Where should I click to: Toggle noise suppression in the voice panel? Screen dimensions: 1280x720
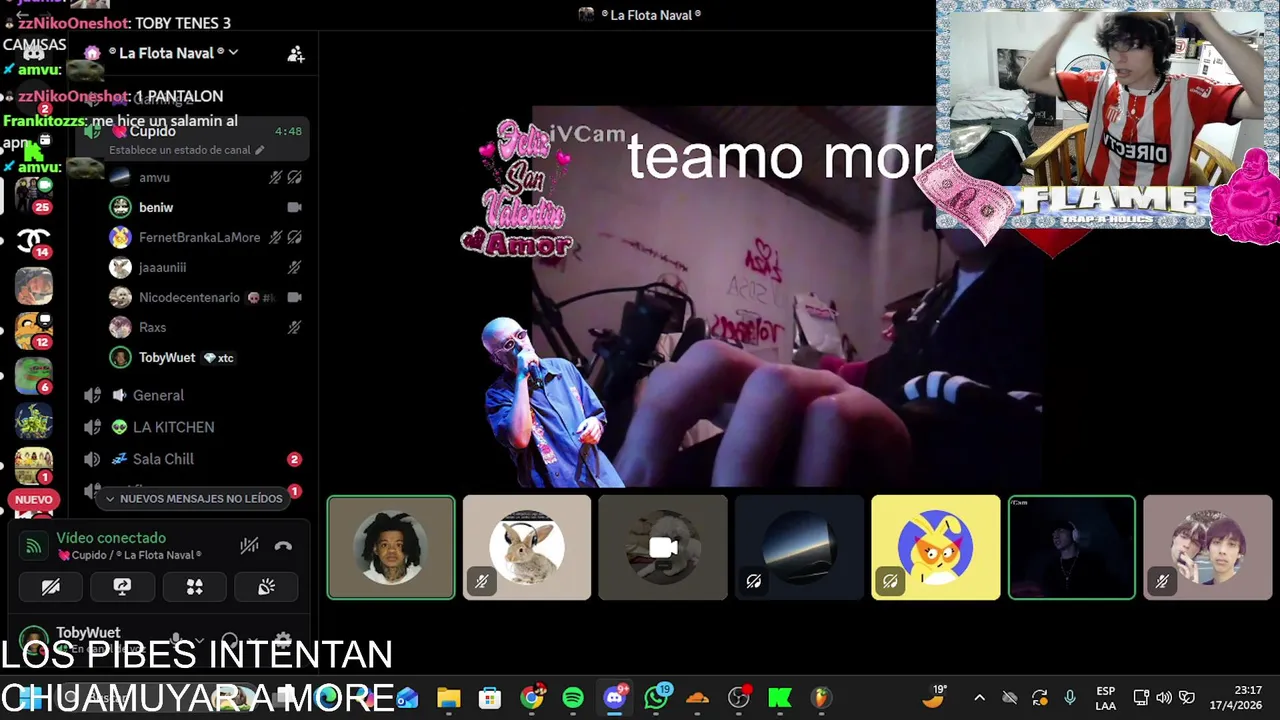249,546
